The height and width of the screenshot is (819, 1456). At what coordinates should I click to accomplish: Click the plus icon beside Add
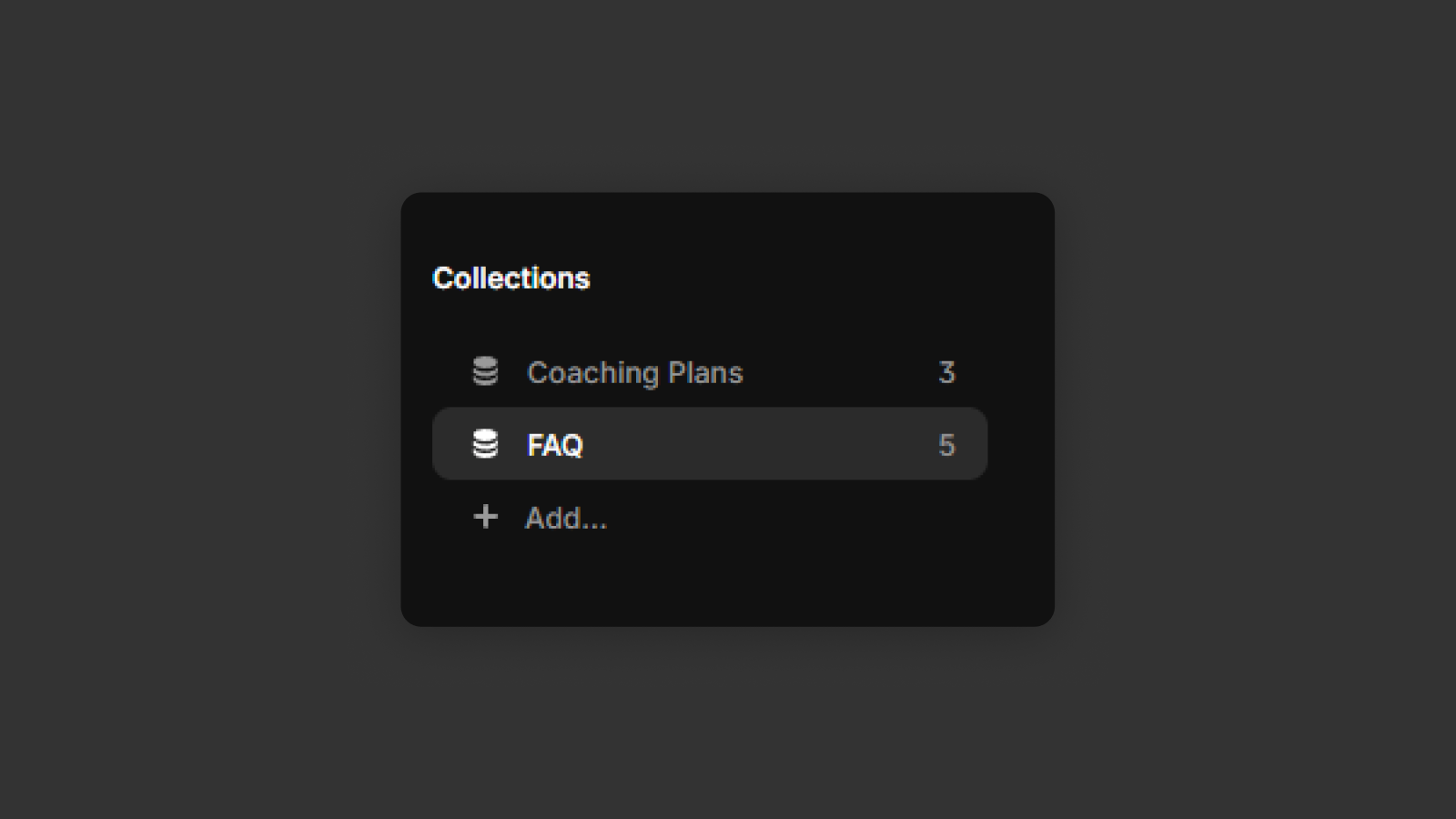click(486, 517)
